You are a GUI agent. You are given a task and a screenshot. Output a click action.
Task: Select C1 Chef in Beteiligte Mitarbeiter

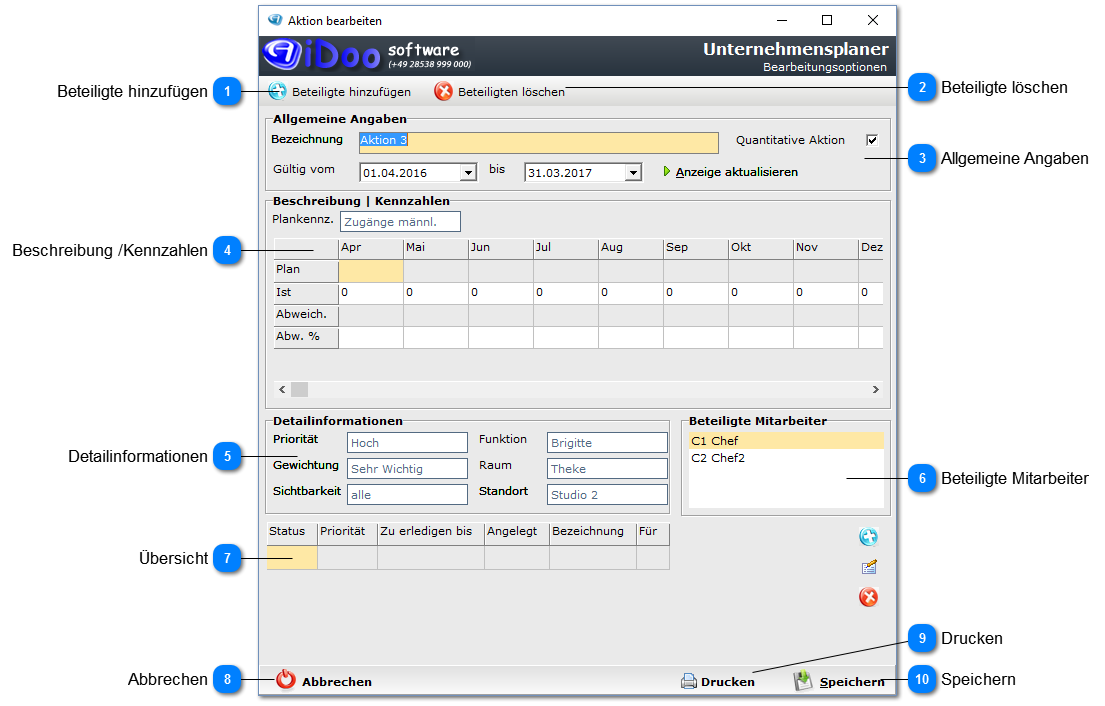point(786,441)
